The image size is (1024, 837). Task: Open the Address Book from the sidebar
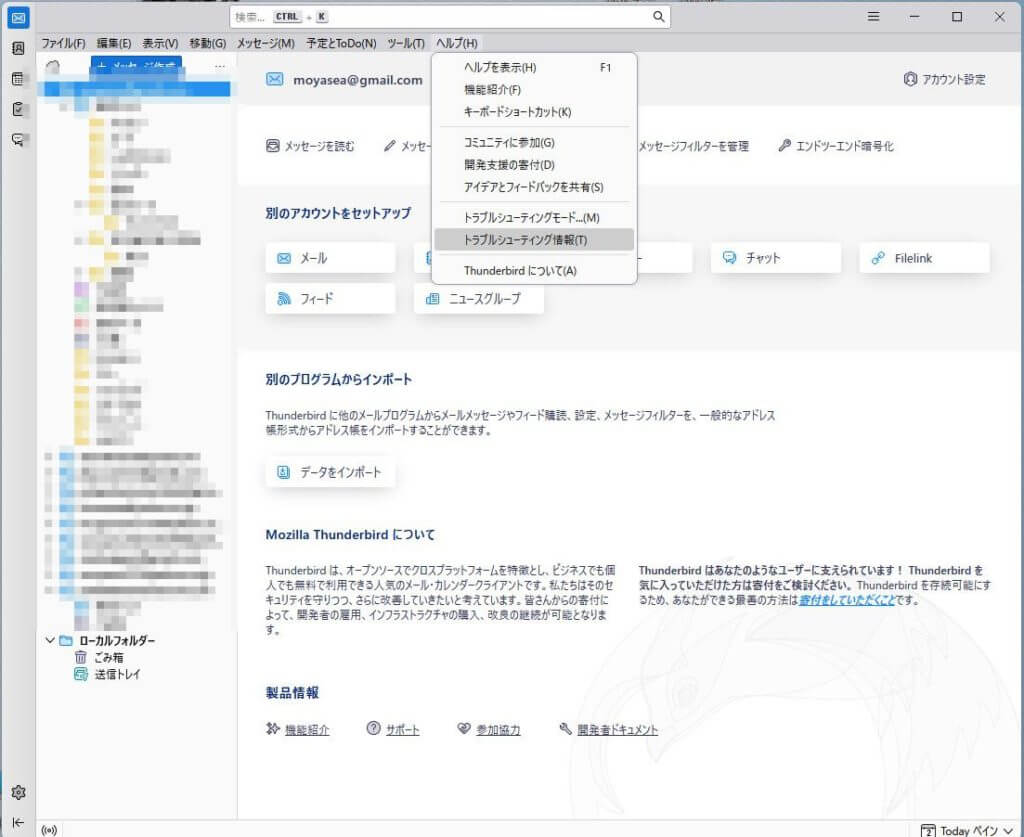point(18,48)
